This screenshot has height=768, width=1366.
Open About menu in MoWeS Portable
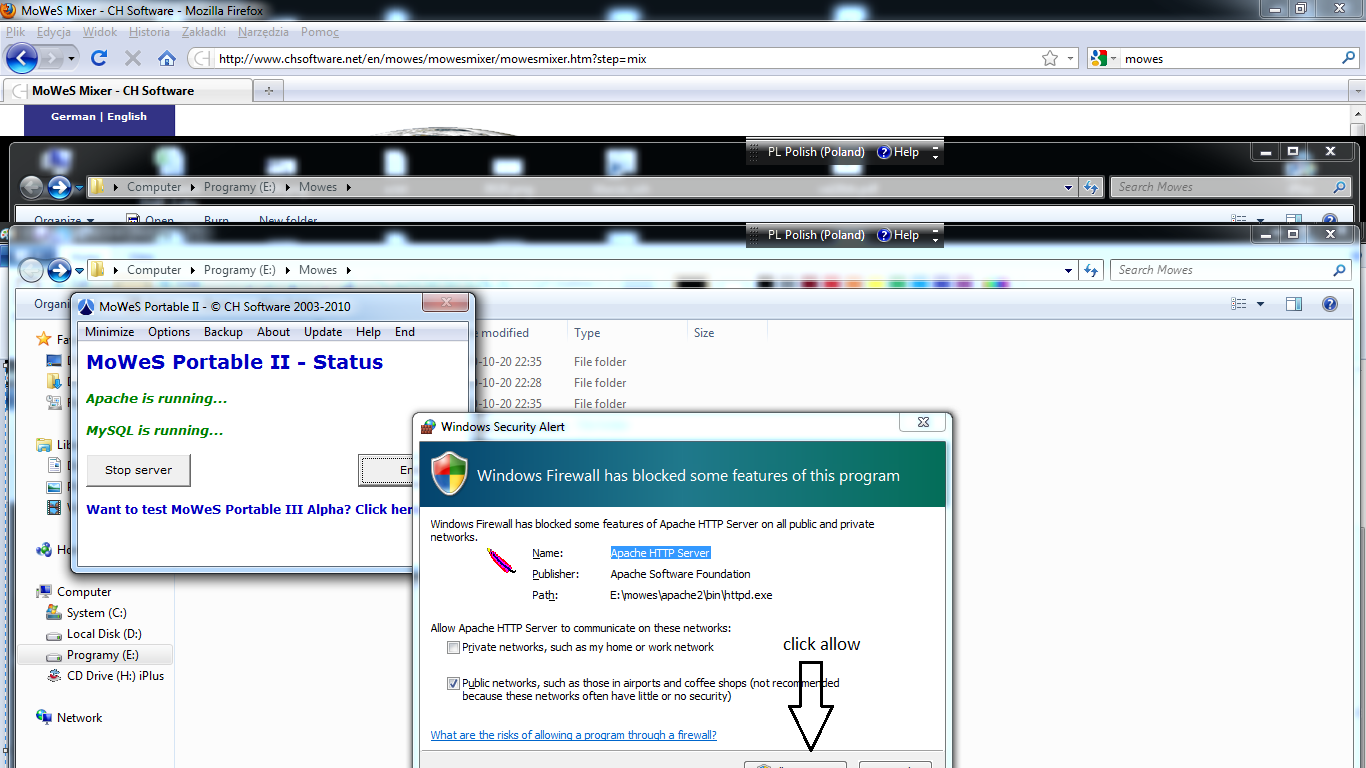pyautogui.click(x=273, y=332)
